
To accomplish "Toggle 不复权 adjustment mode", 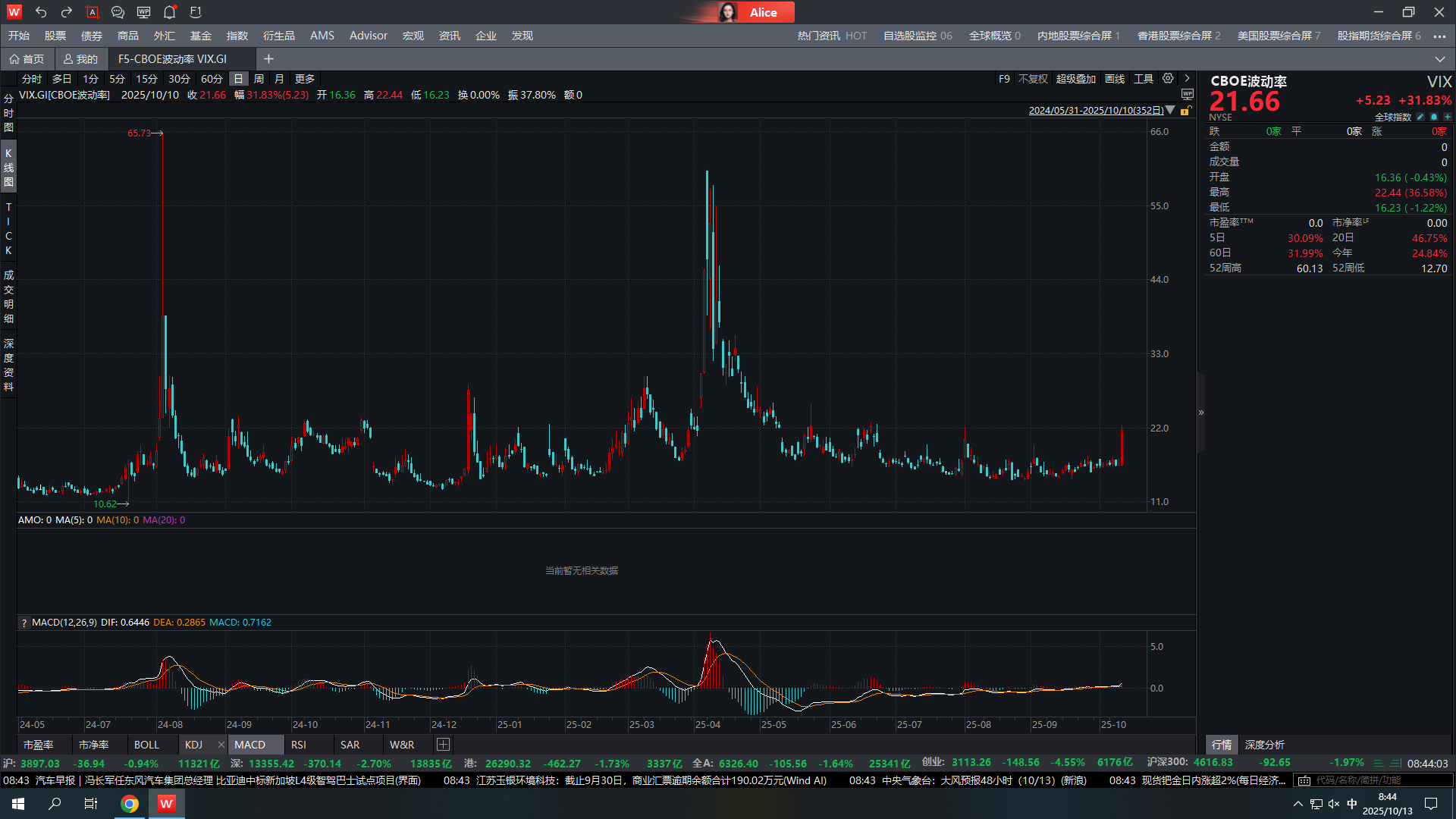I will click(x=1033, y=79).
